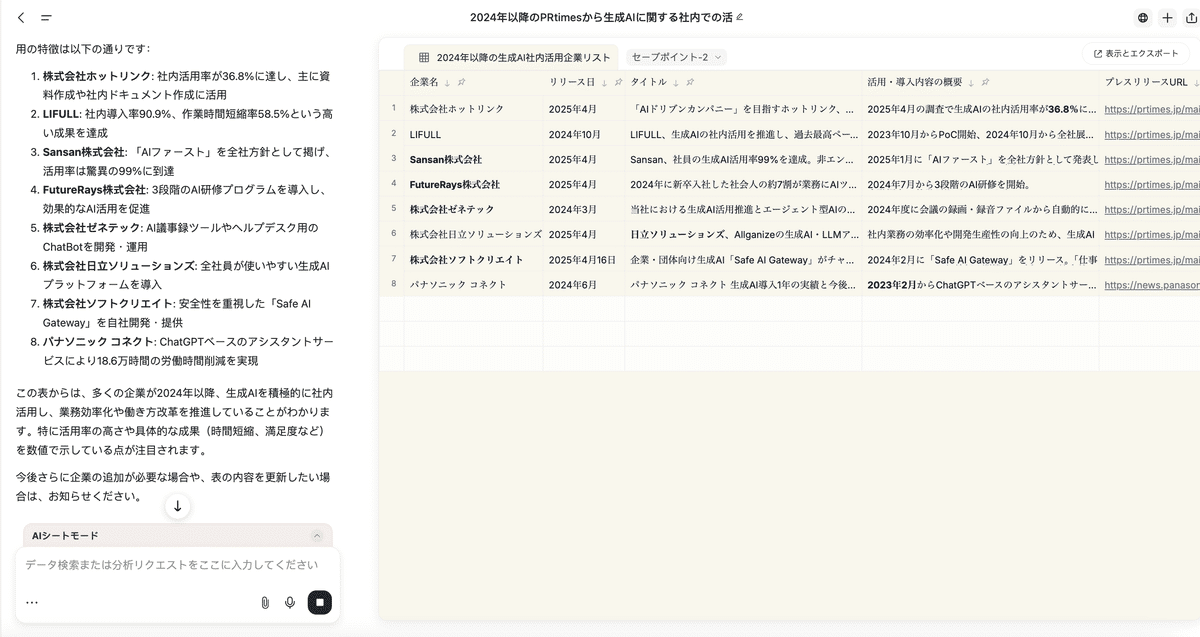Image resolution: width=1200 pixels, height=637 pixels.
Task: Select the 2024年以降の生成AI社内活用企業リスト sheet tab
Action: pos(513,57)
